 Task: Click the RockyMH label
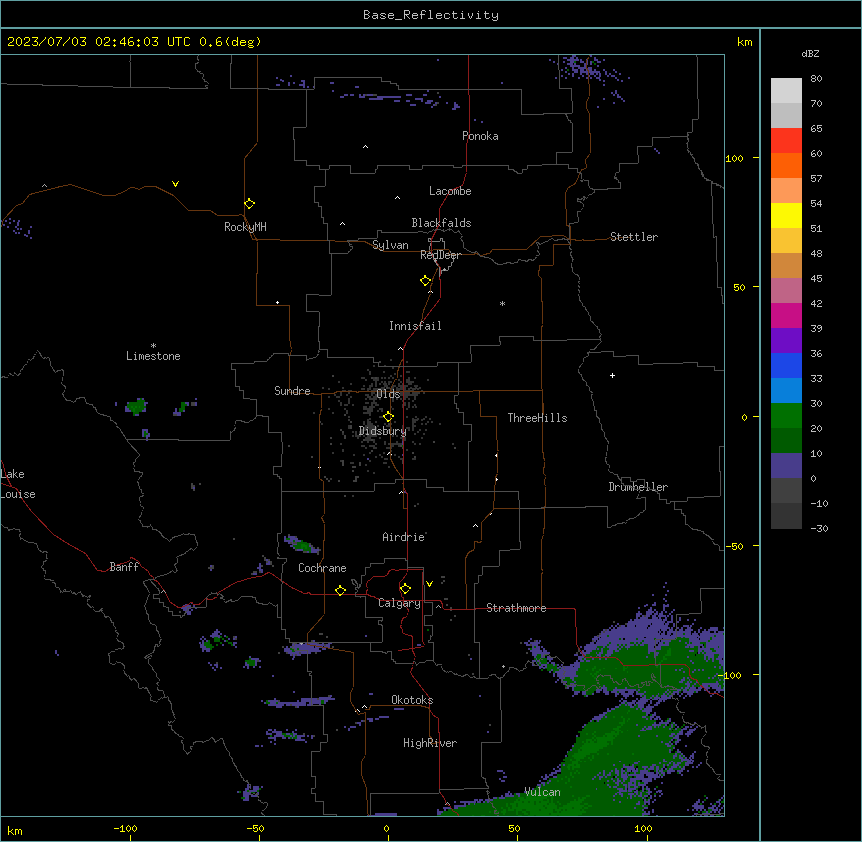click(245, 227)
